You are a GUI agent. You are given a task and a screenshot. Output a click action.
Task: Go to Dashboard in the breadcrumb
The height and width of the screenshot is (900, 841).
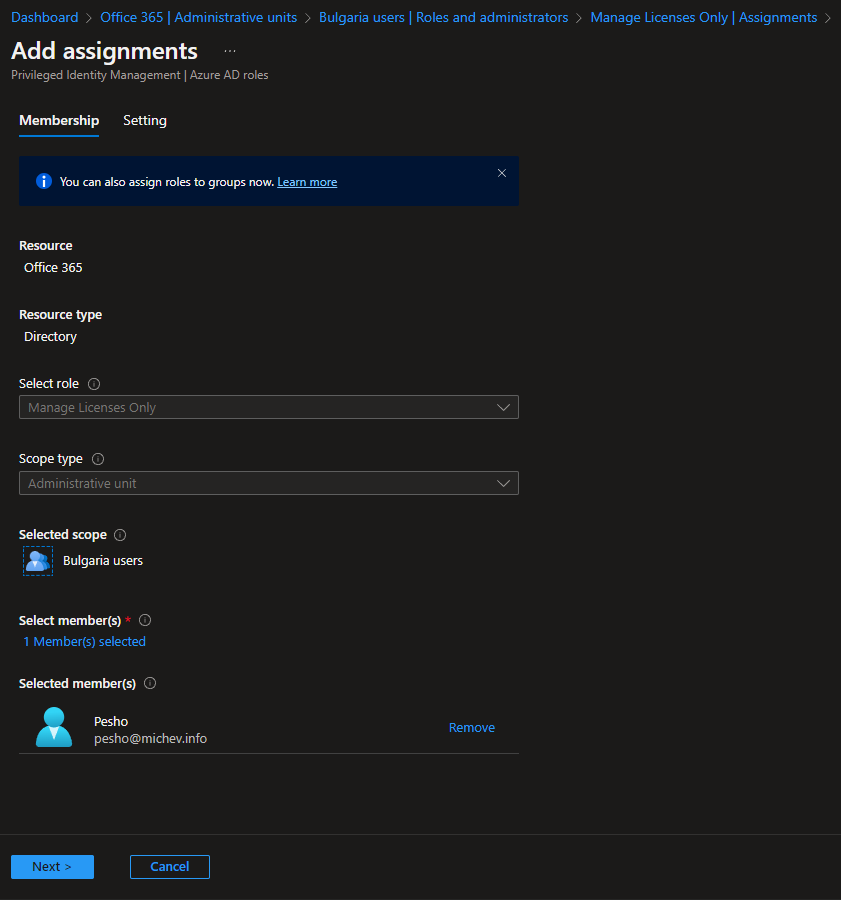[45, 17]
